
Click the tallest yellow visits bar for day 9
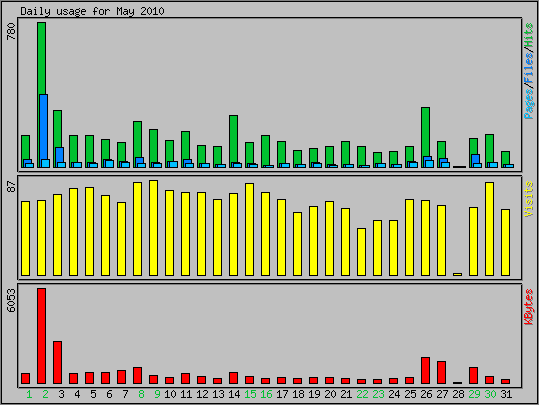coord(153,228)
